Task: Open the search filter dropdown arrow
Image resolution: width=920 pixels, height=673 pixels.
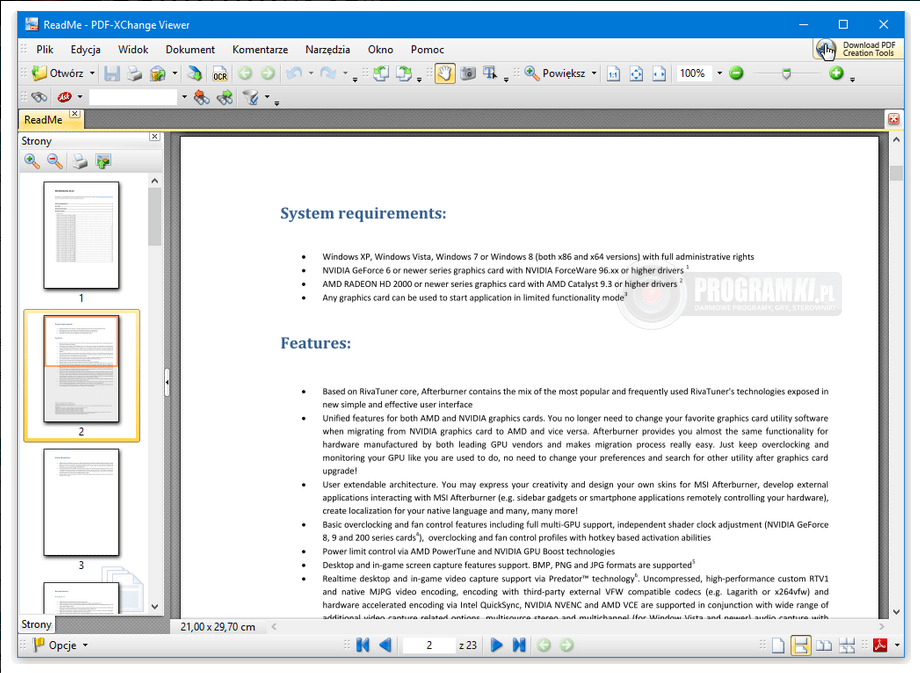Action: coord(267,97)
